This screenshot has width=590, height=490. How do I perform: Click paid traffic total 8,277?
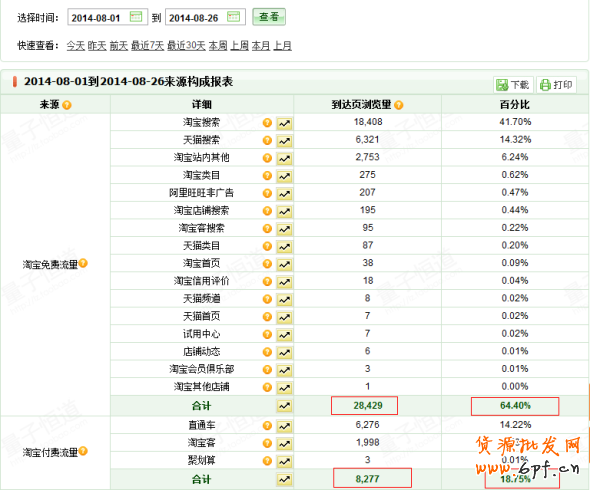tap(368, 479)
